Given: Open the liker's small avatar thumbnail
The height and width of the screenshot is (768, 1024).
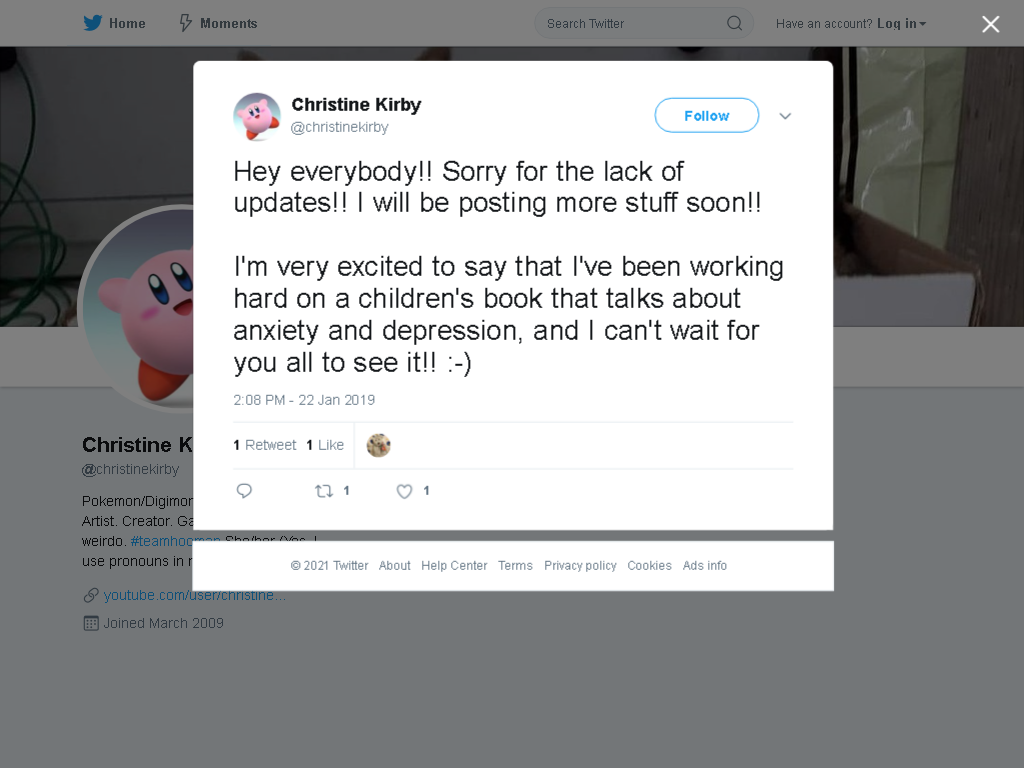Looking at the screenshot, I should click(x=378, y=445).
